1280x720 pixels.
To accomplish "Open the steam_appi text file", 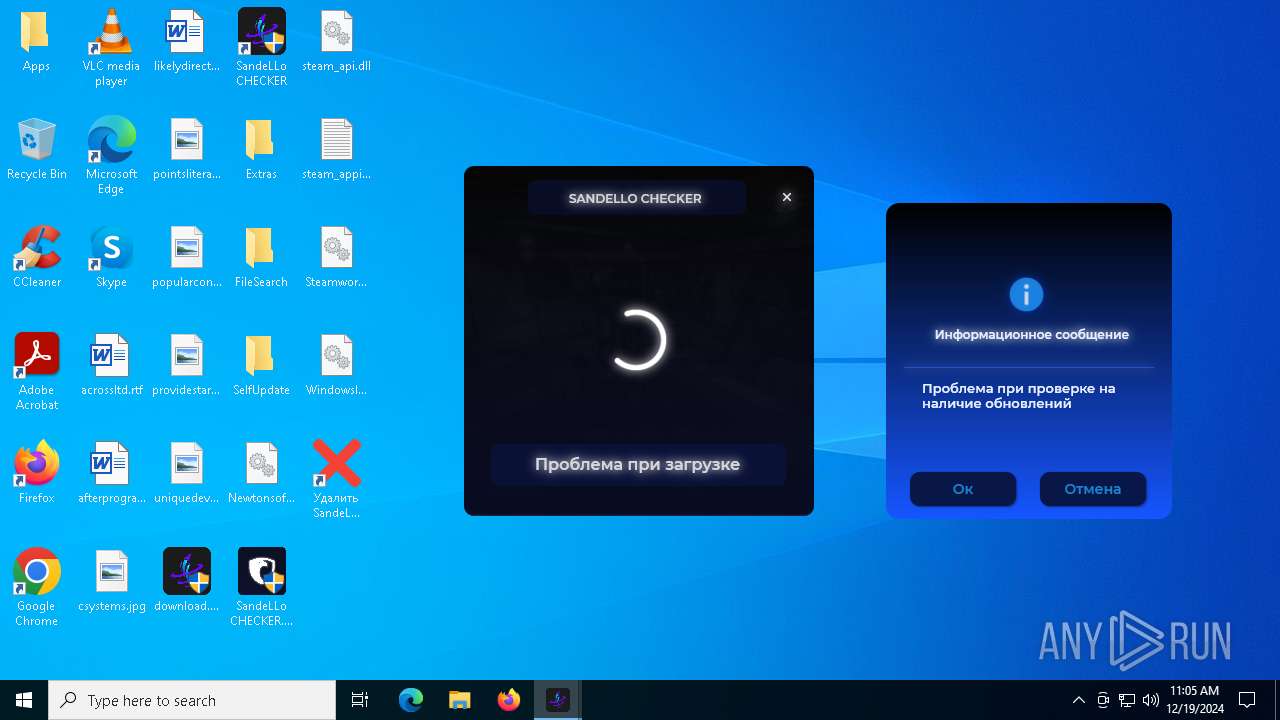I will 336,149.
